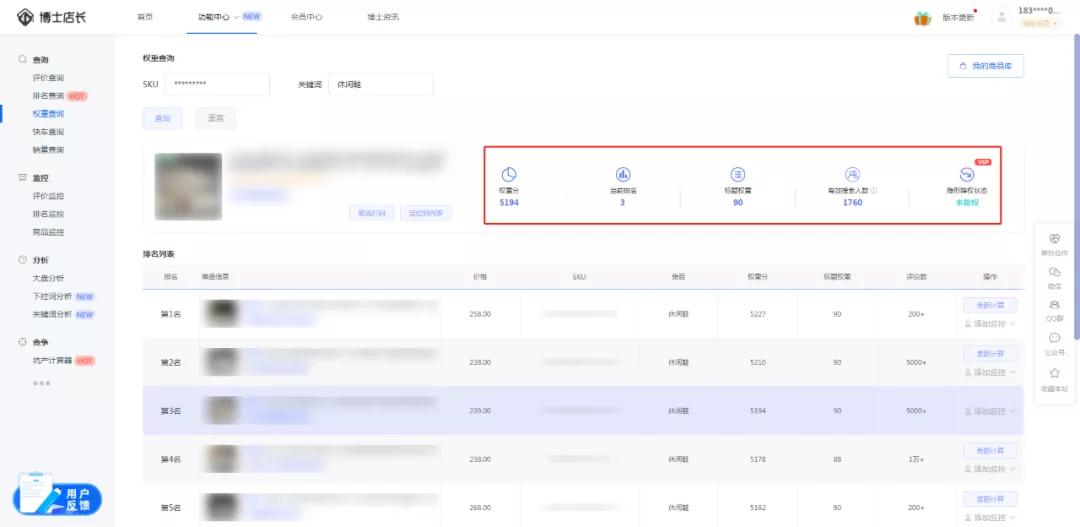Open the gift box icon
The image size is (1080, 527).
pyautogui.click(x=922, y=18)
